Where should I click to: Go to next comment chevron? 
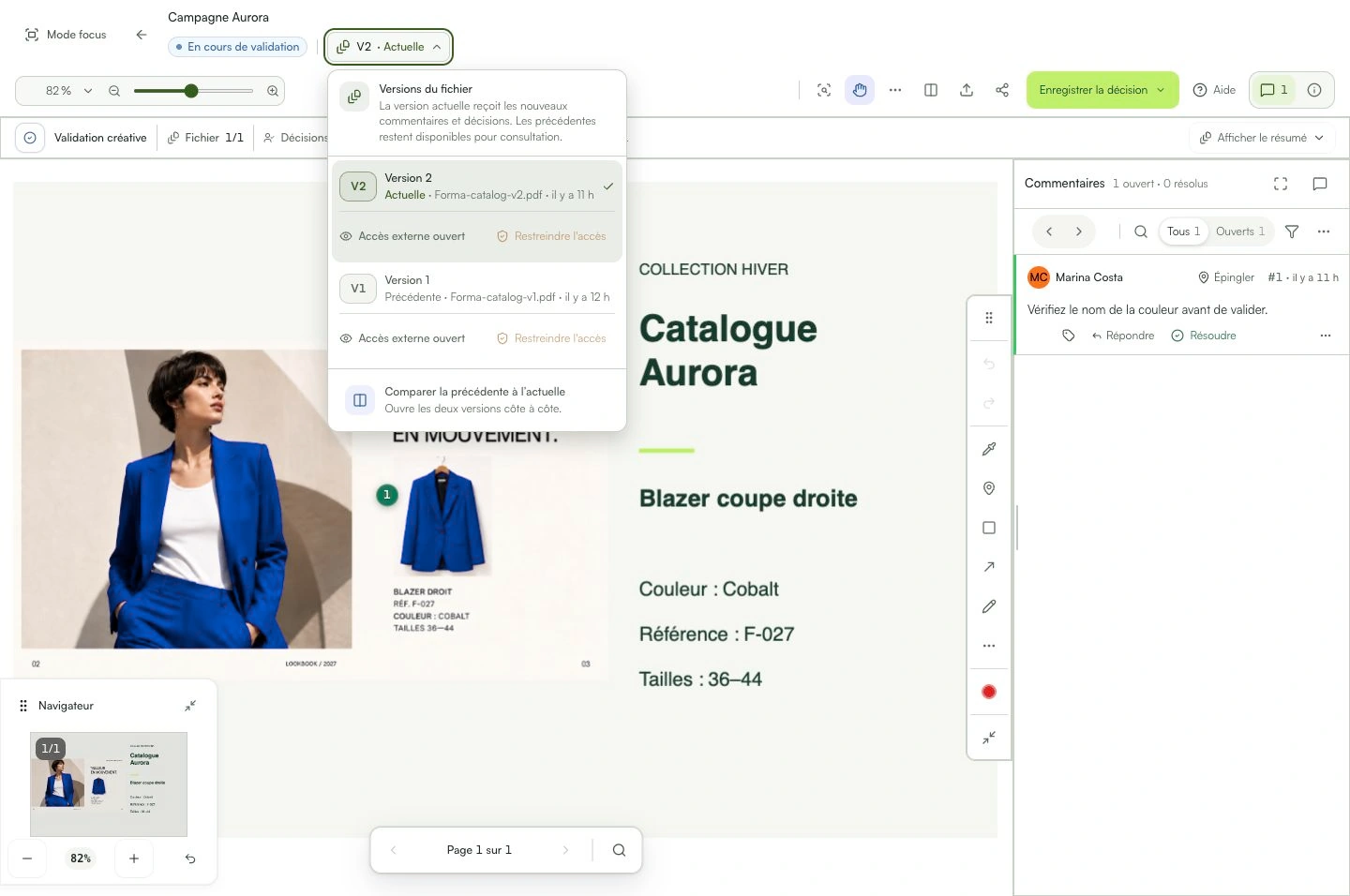pyautogui.click(x=1079, y=231)
